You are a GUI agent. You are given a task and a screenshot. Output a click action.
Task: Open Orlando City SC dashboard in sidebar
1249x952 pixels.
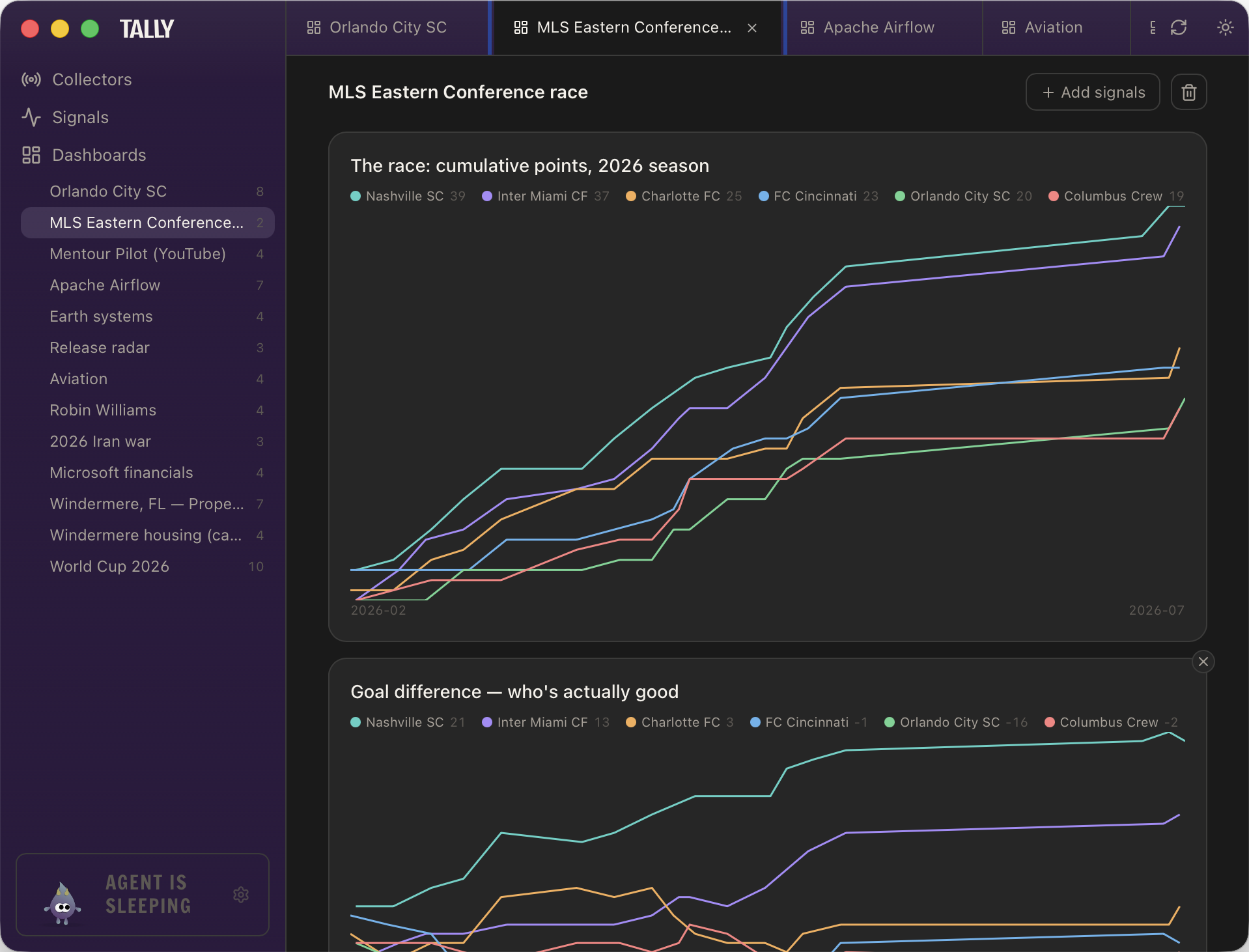tap(148, 191)
